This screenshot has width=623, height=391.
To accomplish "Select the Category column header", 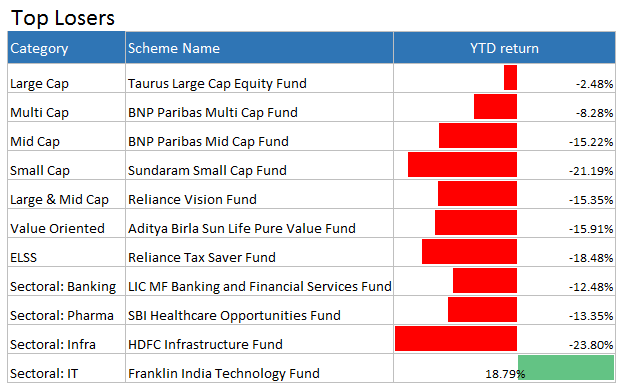I will coord(66,48).
